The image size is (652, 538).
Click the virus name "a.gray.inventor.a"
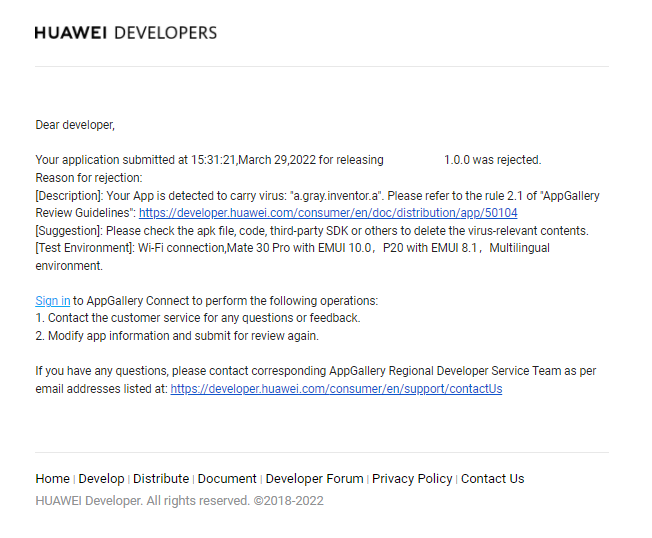coord(336,195)
